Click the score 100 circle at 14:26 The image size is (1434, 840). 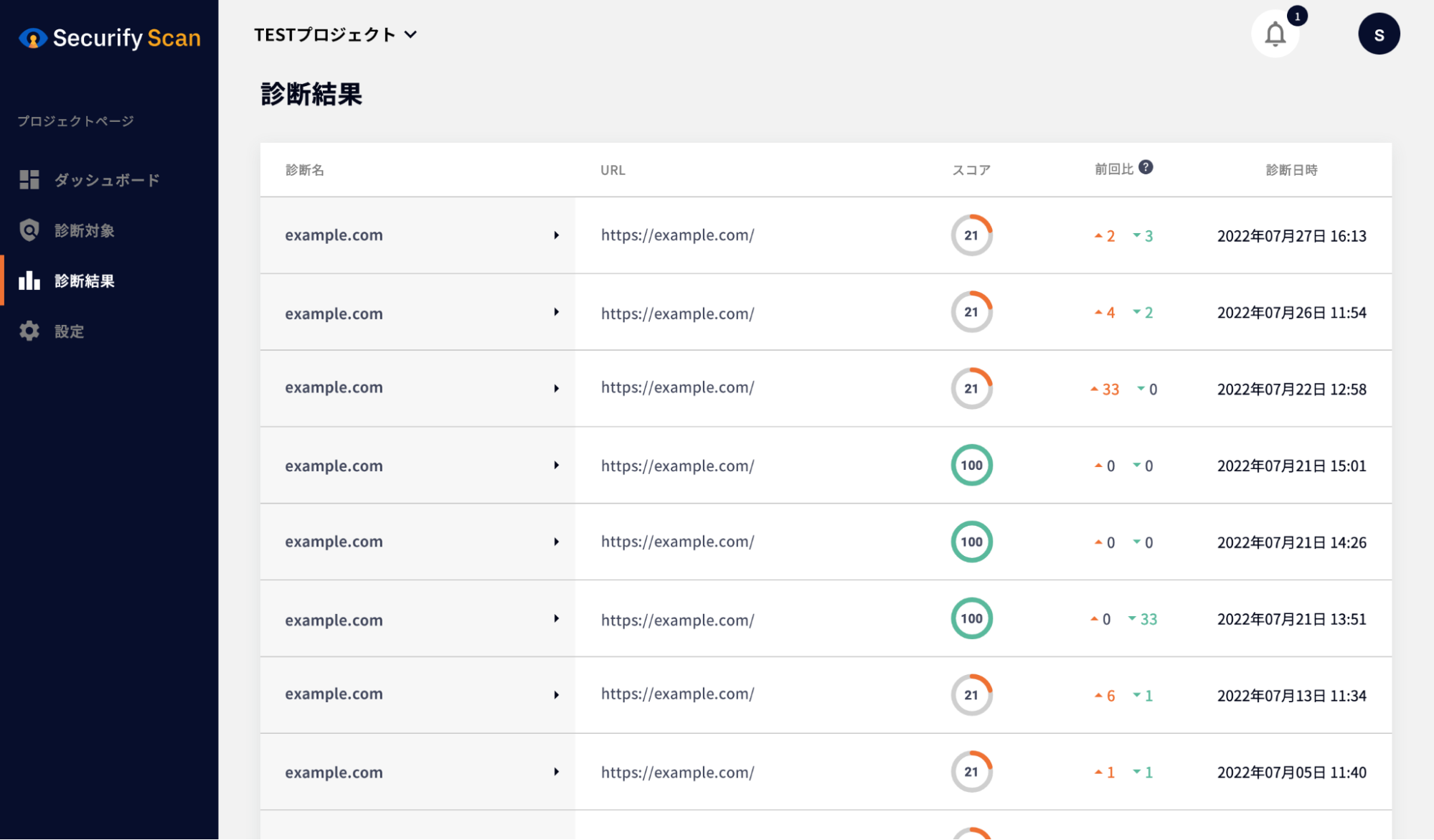(x=971, y=542)
